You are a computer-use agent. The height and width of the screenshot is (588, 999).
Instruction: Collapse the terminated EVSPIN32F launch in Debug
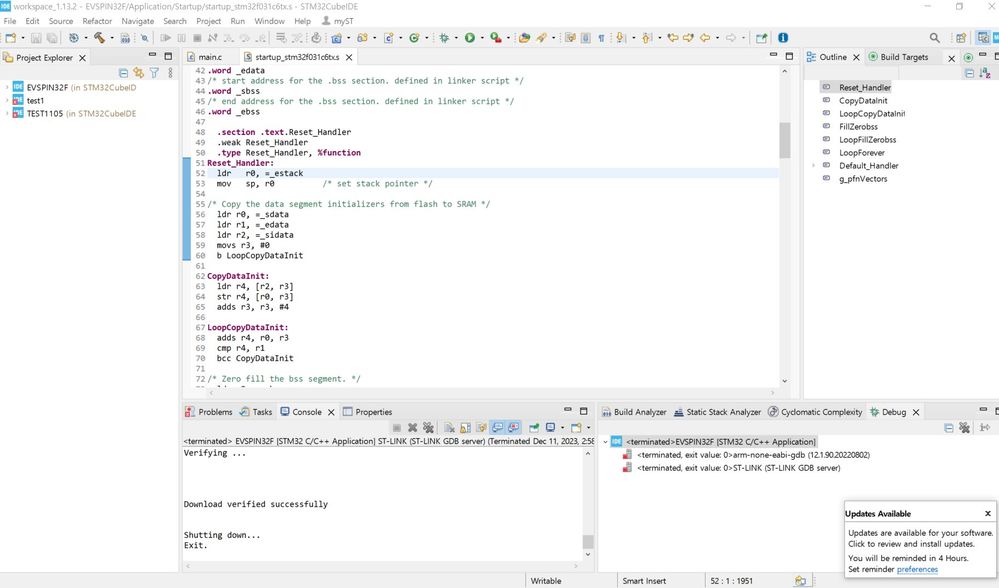click(x=605, y=441)
